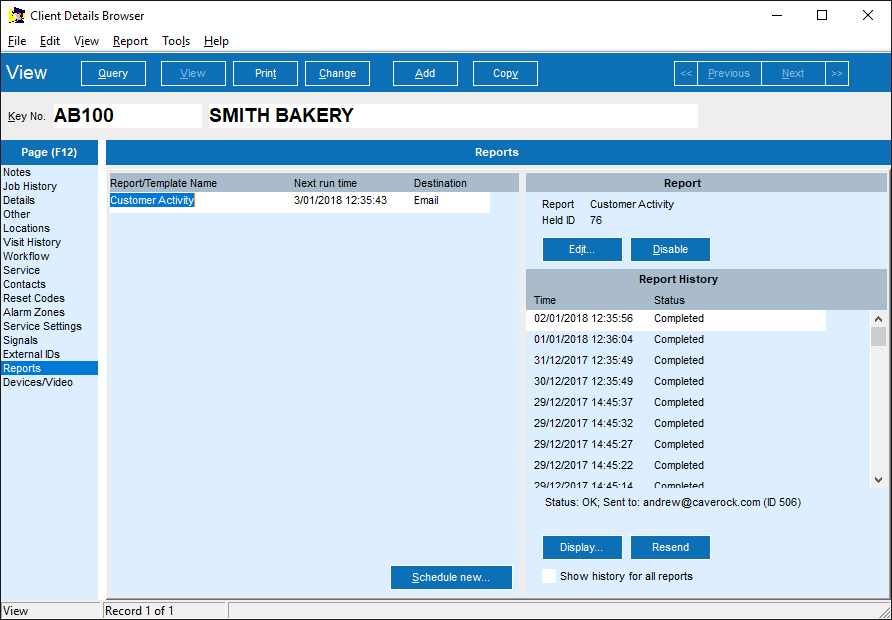
Task: Click the Page (F12) header
Action: click(49, 152)
